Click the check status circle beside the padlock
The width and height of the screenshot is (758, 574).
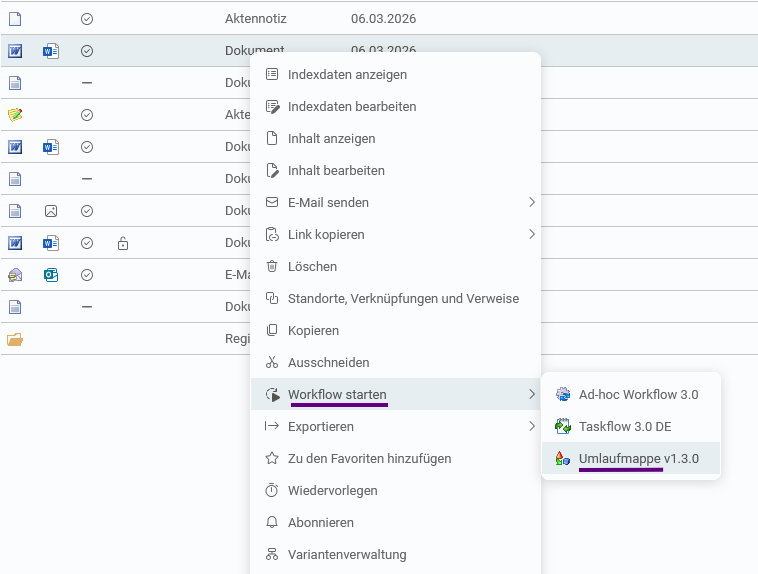(87, 243)
